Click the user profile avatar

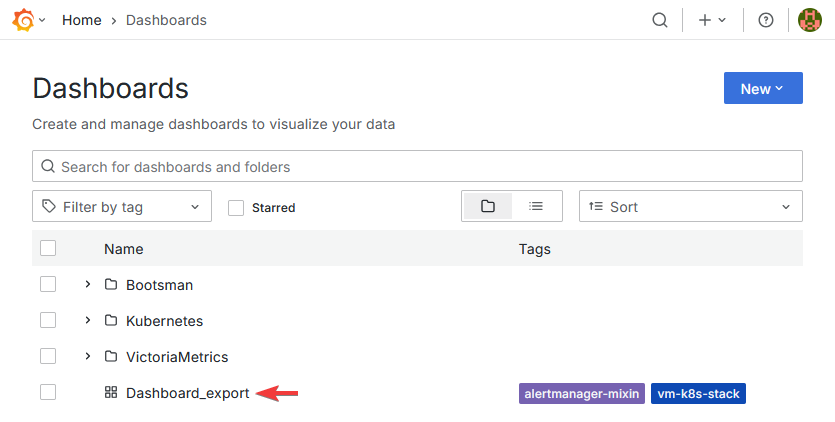810,20
